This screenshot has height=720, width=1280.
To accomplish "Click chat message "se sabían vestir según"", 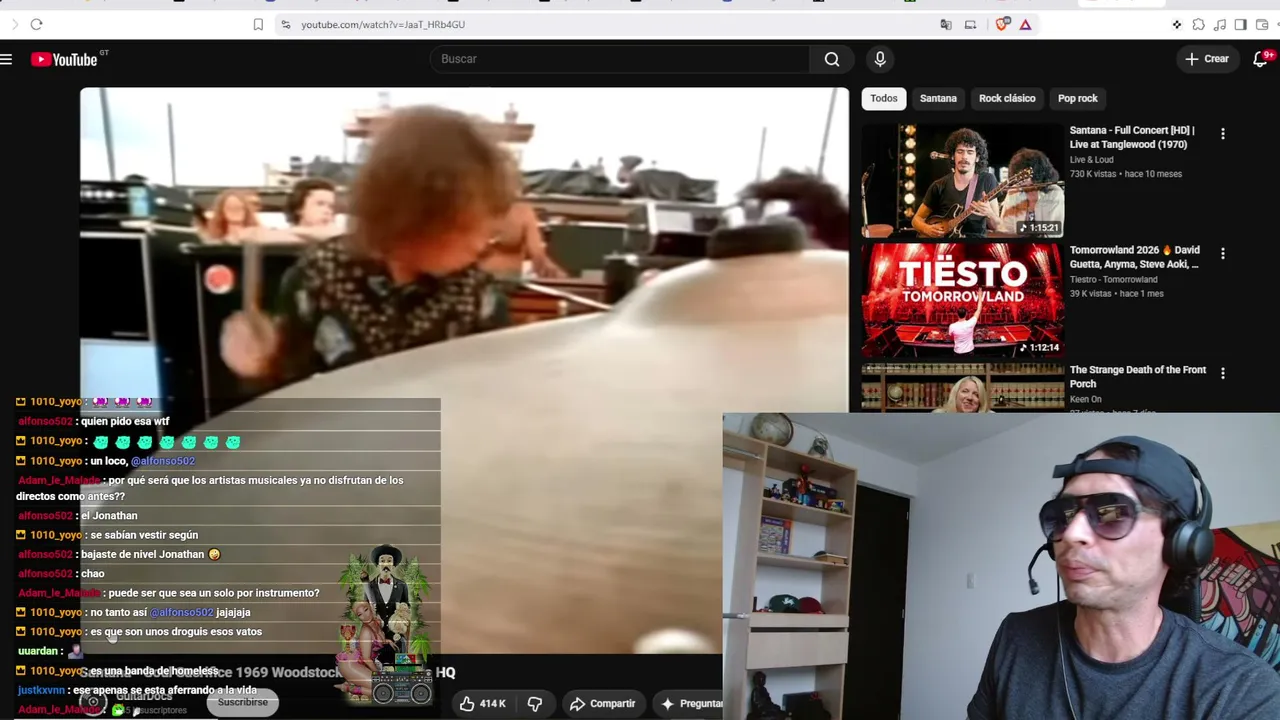I will (x=144, y=535).
